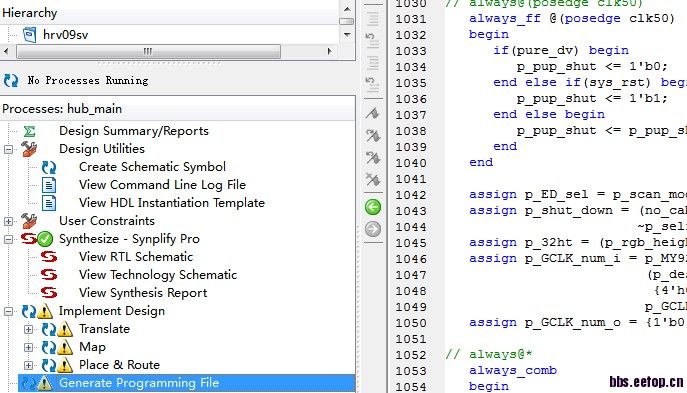Viewport: 687px width, 393px height.
Task: Click the Hierarchy horizontal scrollbar thumb
Action: click(148, 51)
